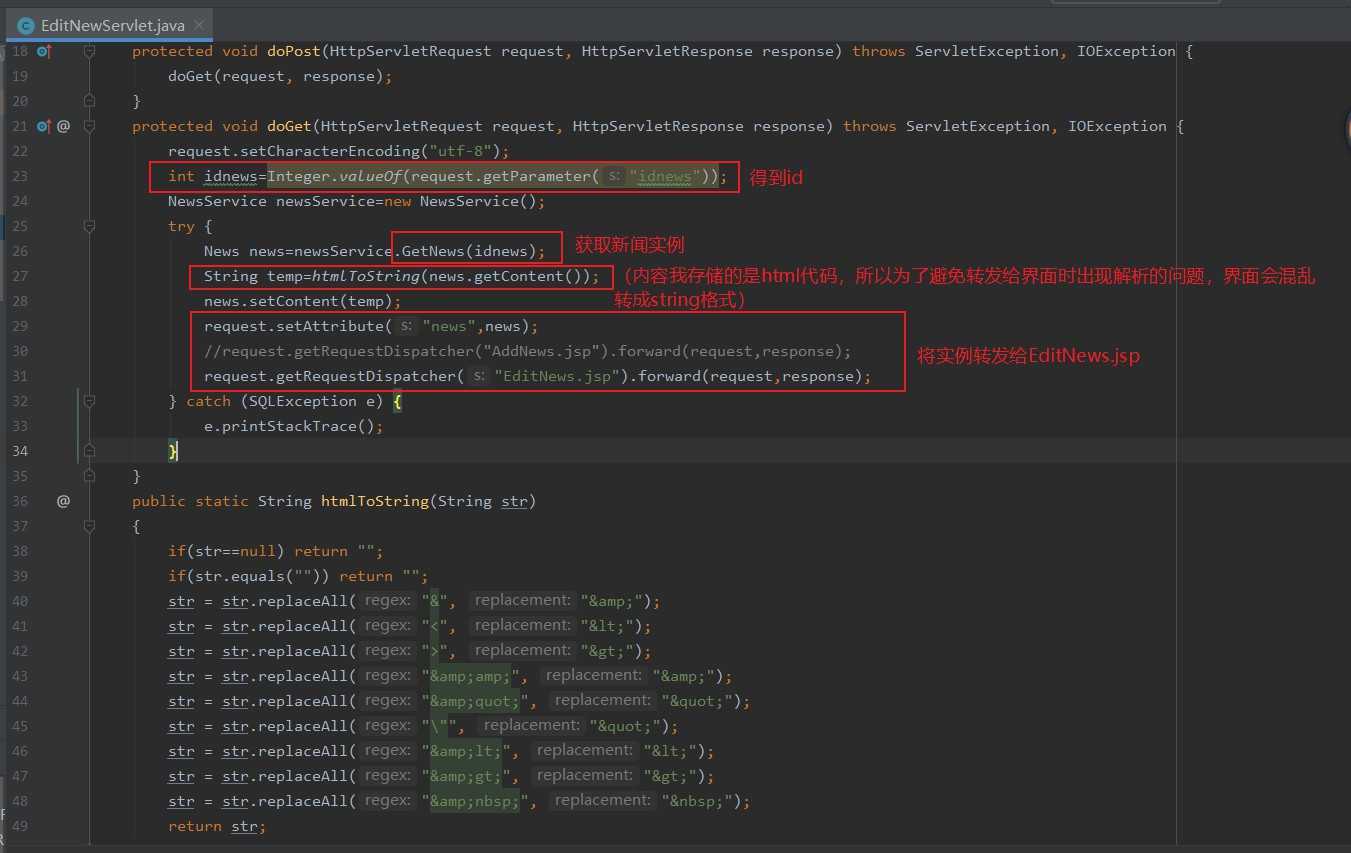This screenshot has width=1351, height=853.
Task: Click line number 27 in the gutter
Action: [20, 276]
